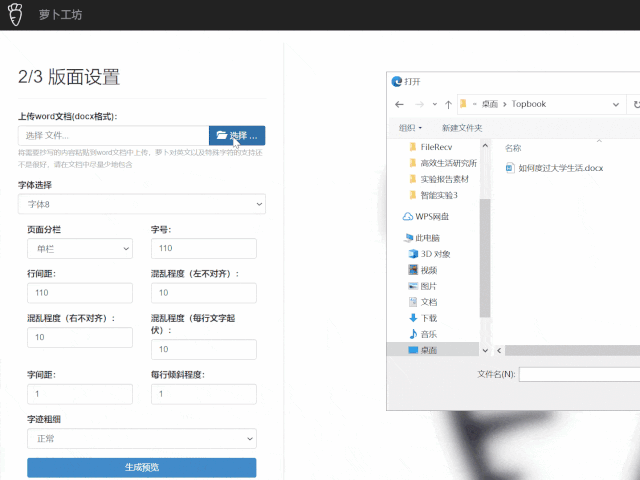Click the sidebar scroll up arrow

[485, 145]
